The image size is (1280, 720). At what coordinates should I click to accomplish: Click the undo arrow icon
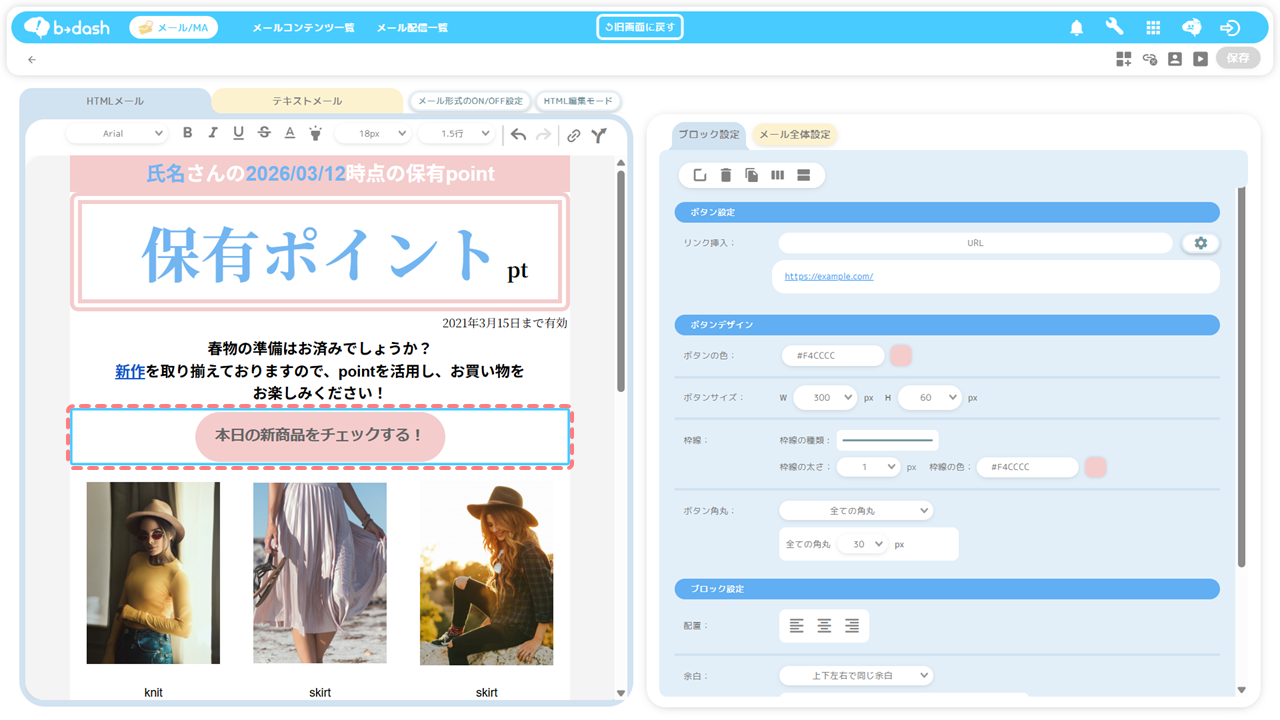tap(518, 135)
